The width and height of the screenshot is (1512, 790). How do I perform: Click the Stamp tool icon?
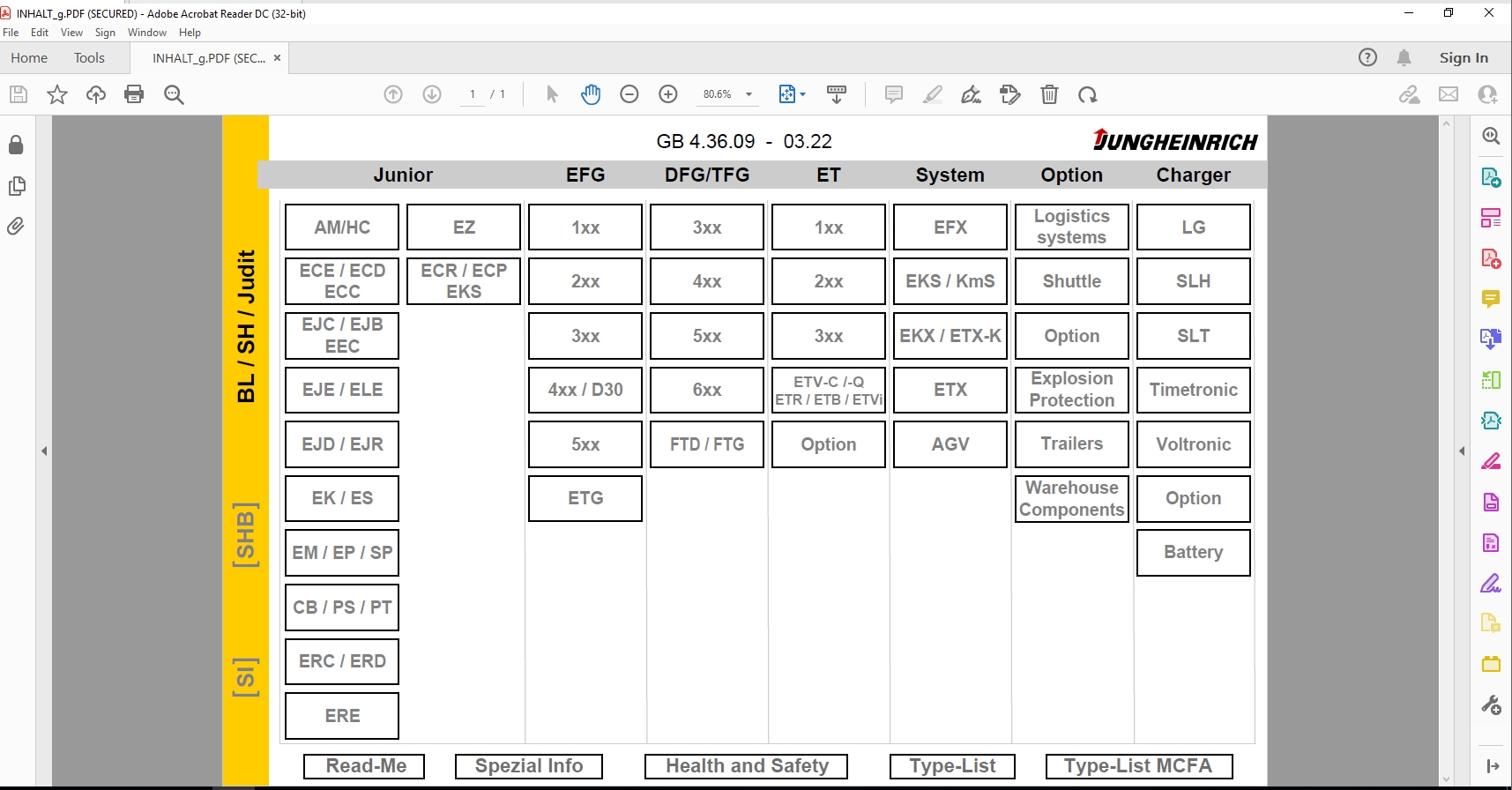coord(1010,94)
